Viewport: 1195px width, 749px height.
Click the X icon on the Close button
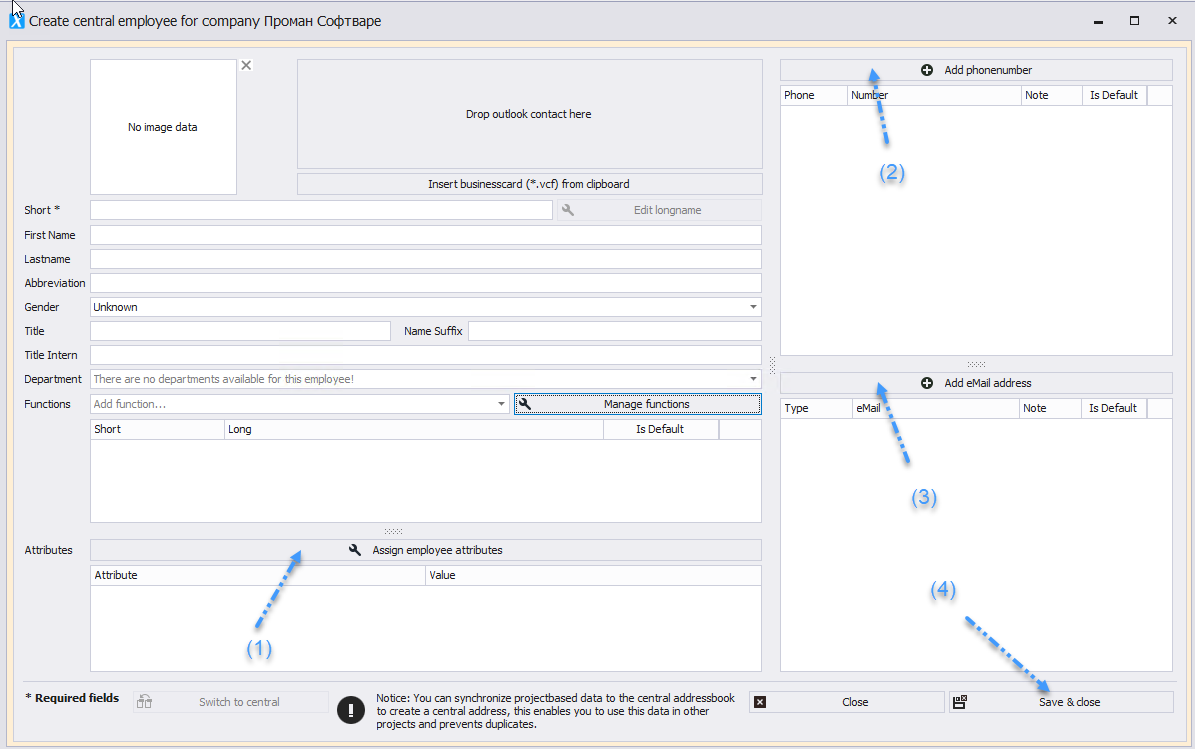click(x=760, y=703)
